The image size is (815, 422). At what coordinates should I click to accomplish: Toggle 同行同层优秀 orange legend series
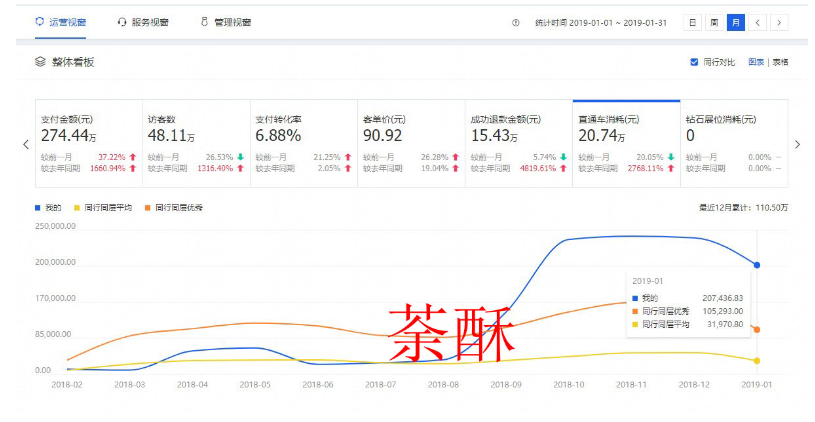174,208
